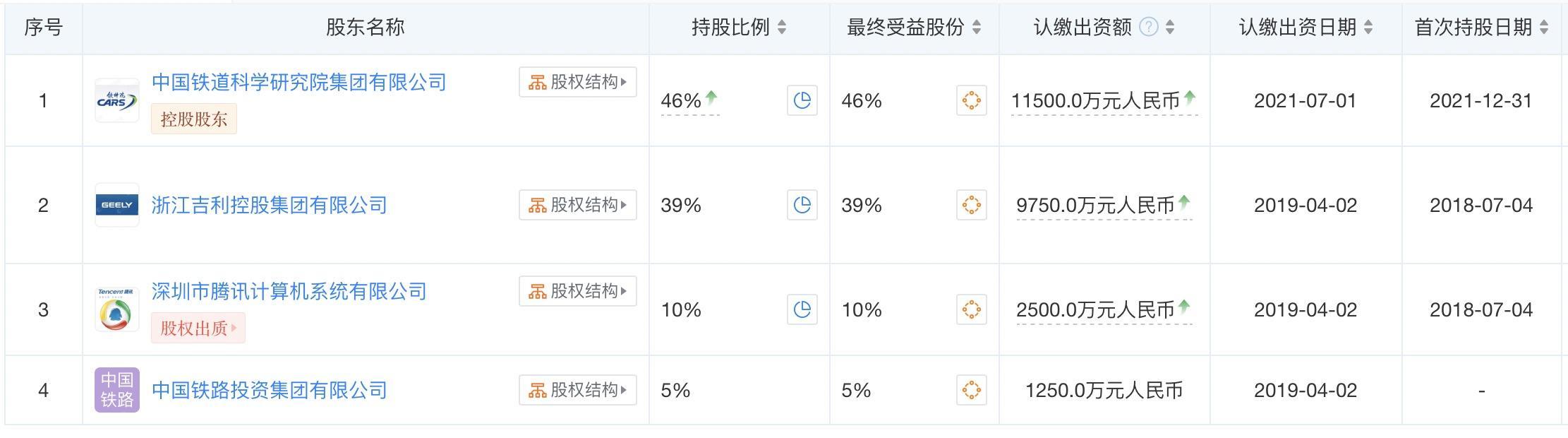
Task: Expand 股权结构 for 中国铁道科学研究院
Action: 577,82
